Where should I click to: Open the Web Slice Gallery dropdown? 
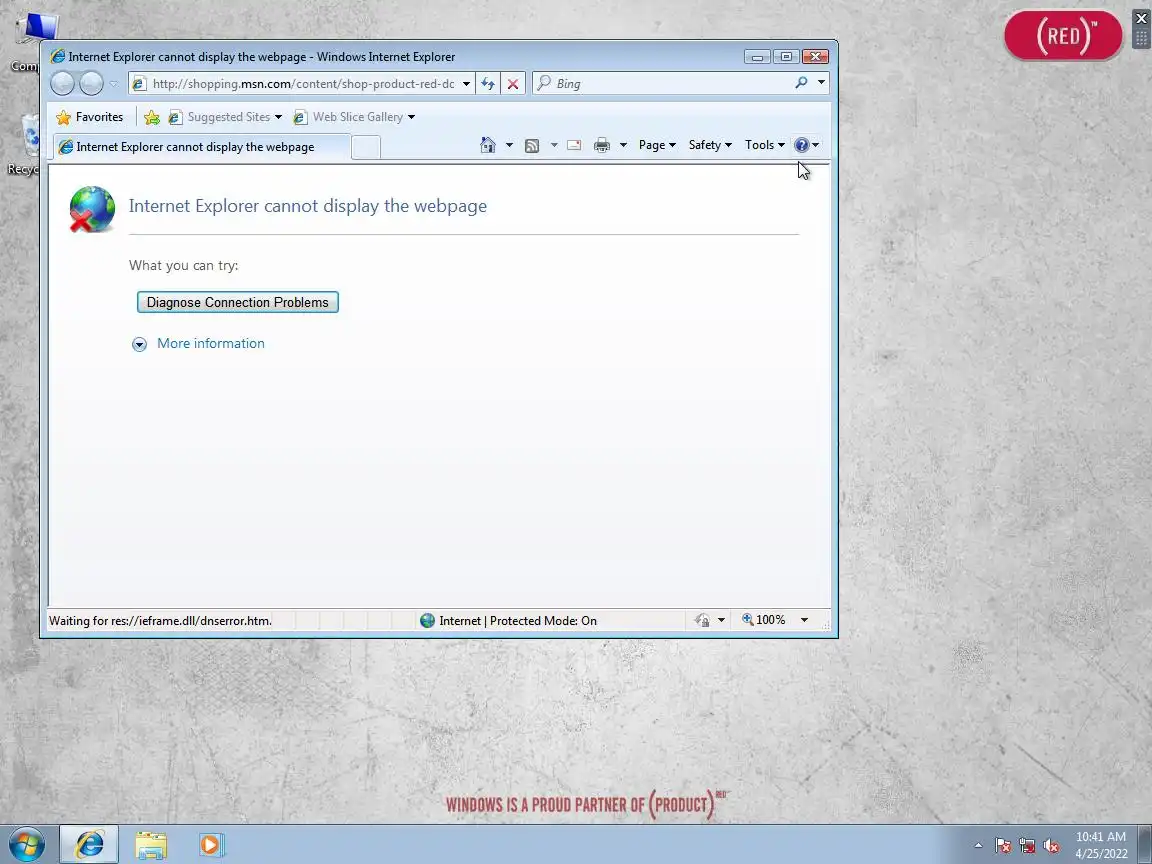point(354,117)
